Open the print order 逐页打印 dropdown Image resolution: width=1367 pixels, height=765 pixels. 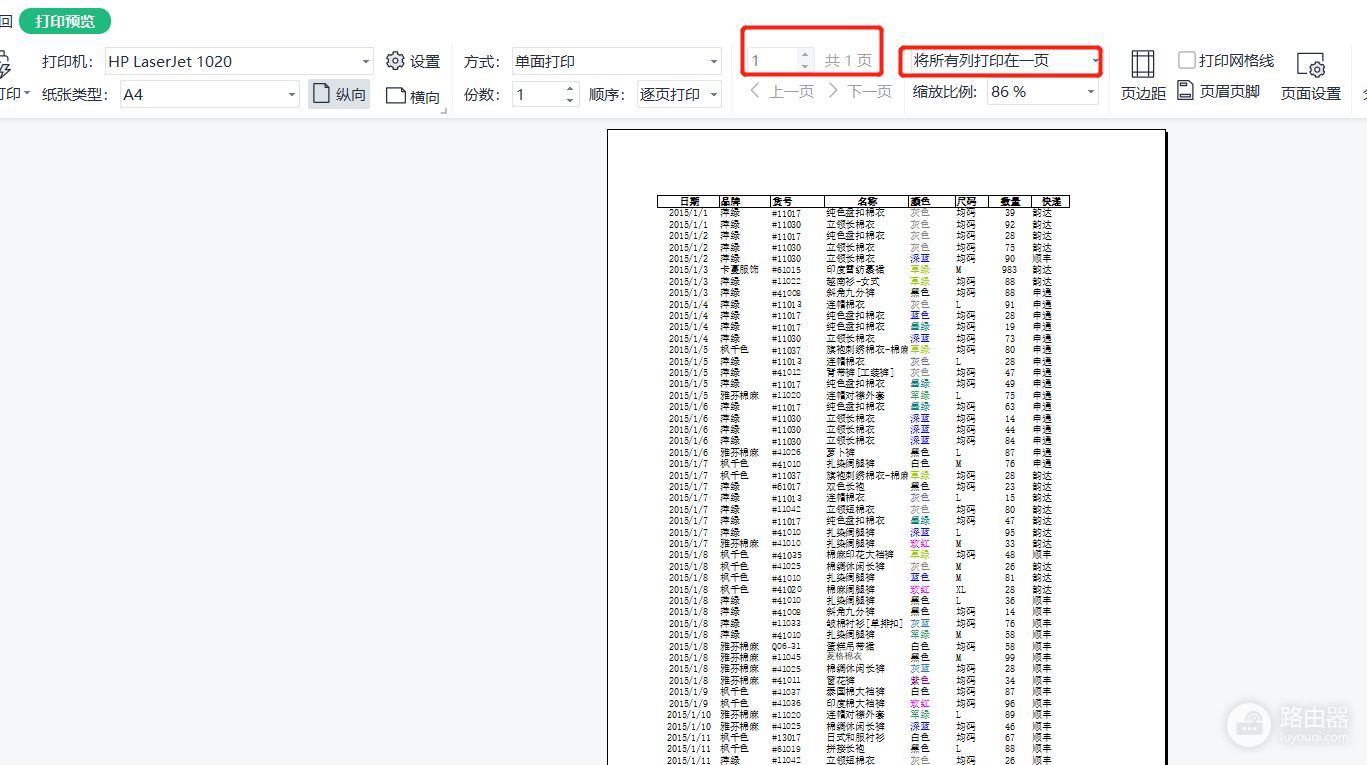coord(679,95)
